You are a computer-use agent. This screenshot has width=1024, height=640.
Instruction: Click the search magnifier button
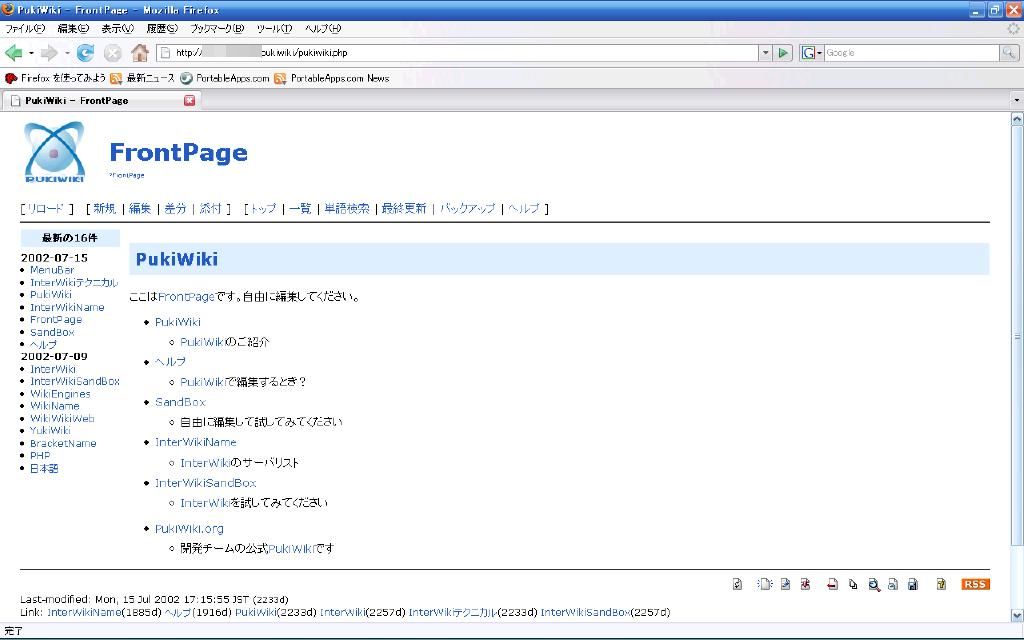tap(1008, 53)
